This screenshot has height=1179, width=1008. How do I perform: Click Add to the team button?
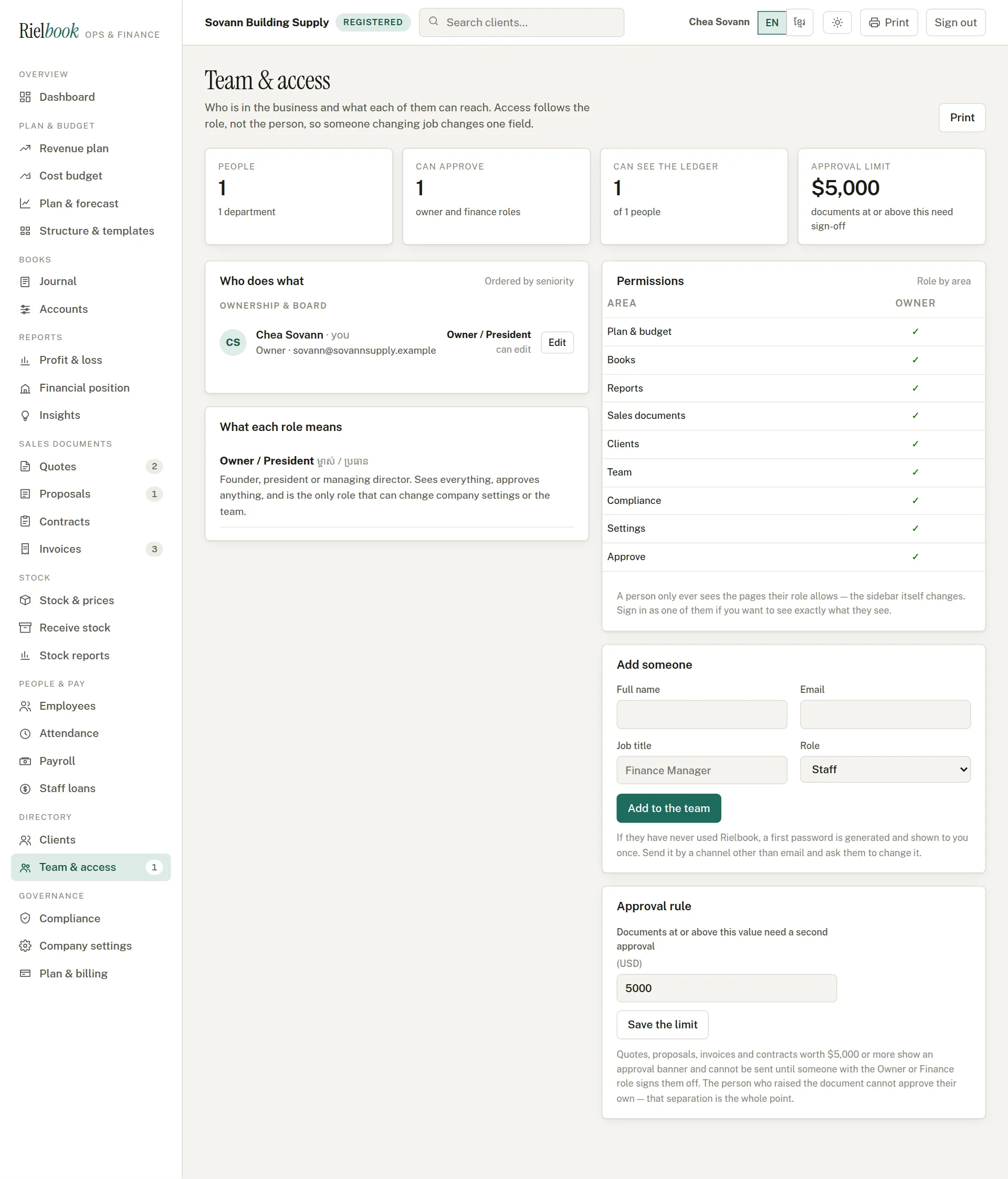668,808
